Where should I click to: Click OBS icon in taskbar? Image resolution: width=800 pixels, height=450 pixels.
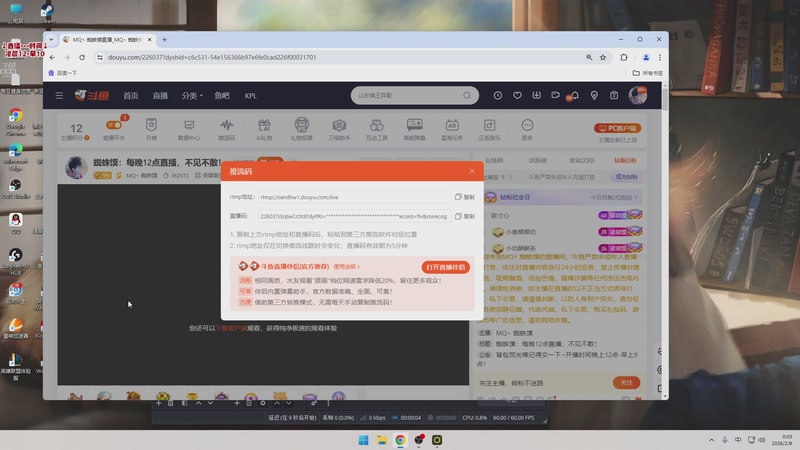tap(419, 440)
